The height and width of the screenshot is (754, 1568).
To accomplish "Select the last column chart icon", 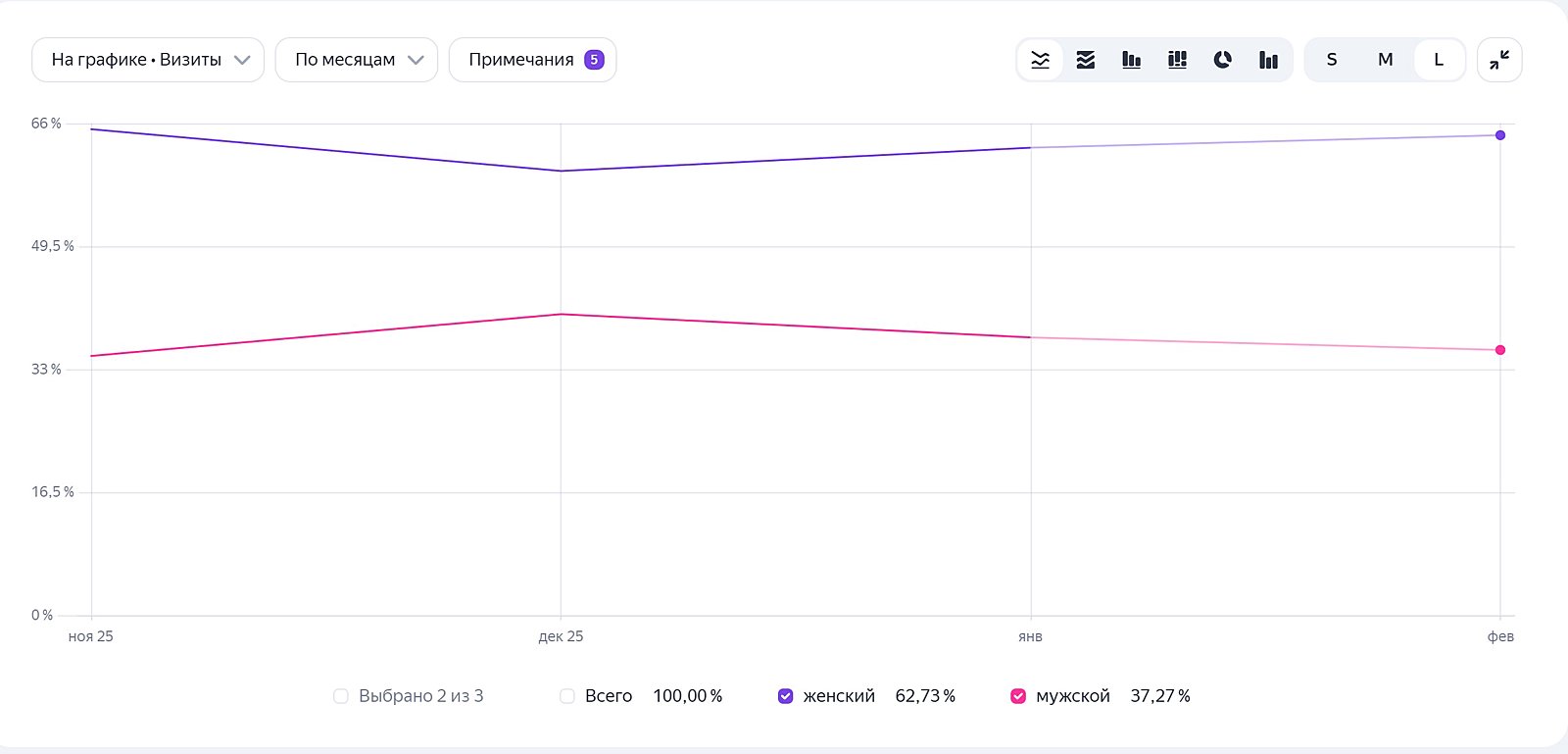I will click(x=1268, y=60).
